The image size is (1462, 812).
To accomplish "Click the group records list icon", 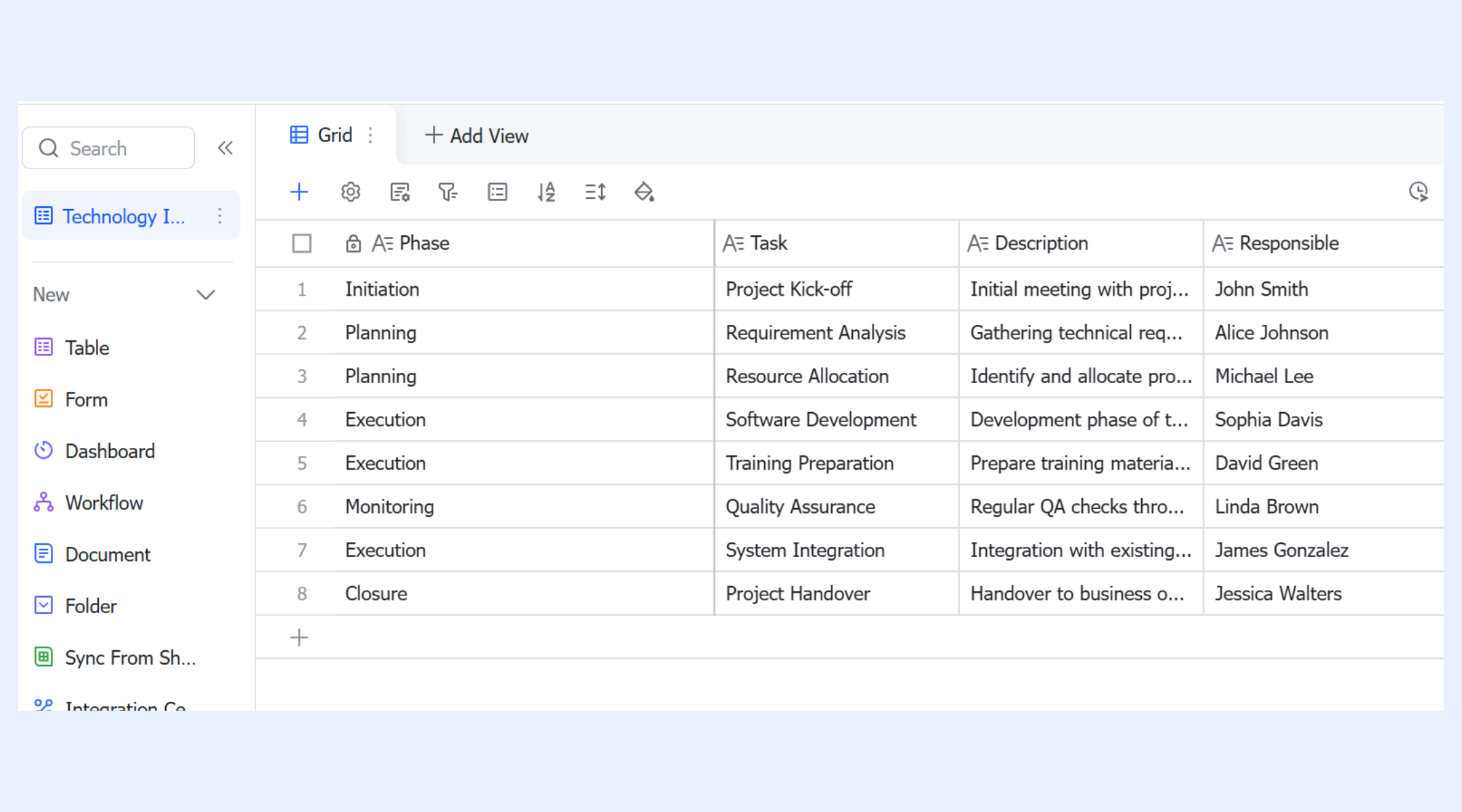I will click(497, 192).
